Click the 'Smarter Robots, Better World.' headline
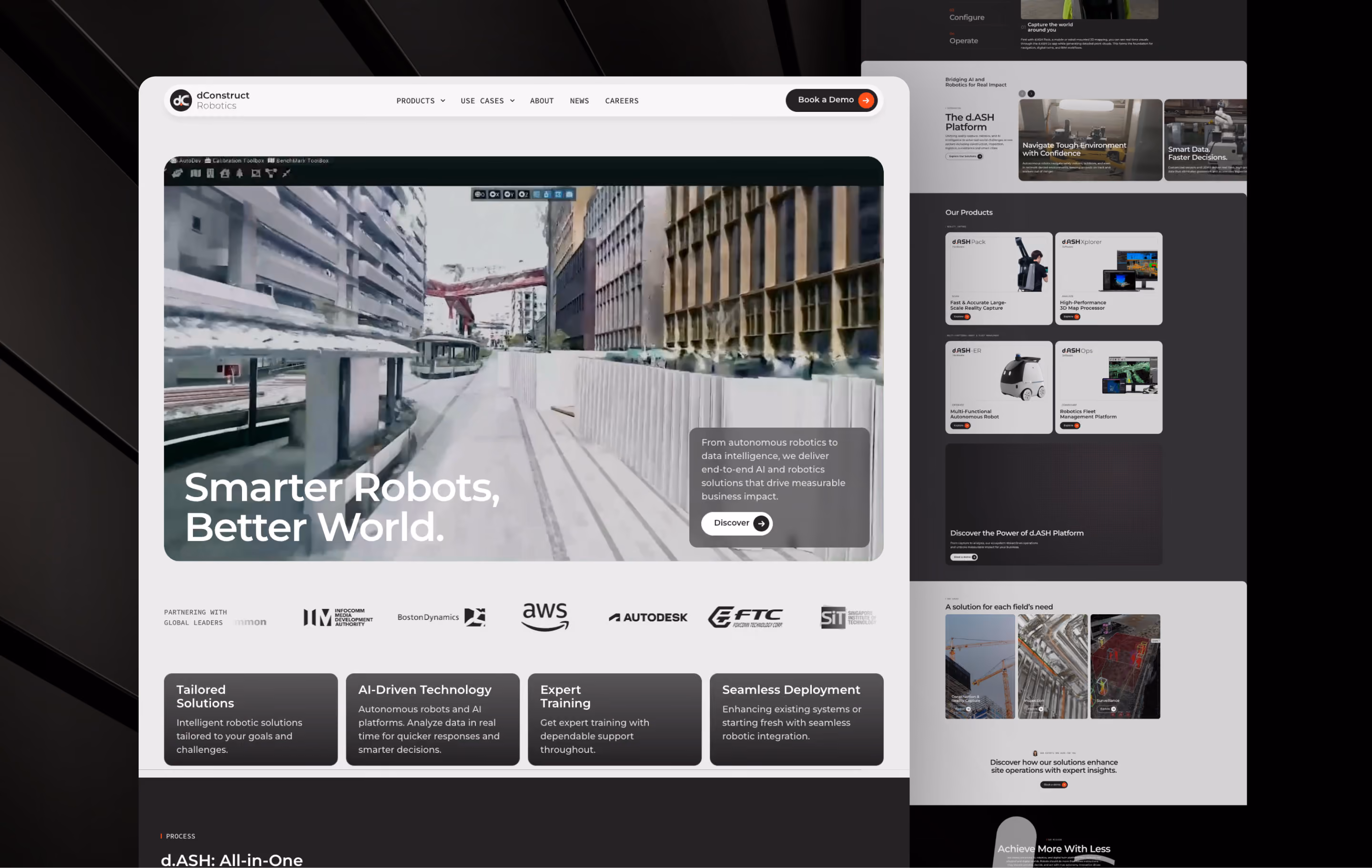 click(x=342, y=507)
